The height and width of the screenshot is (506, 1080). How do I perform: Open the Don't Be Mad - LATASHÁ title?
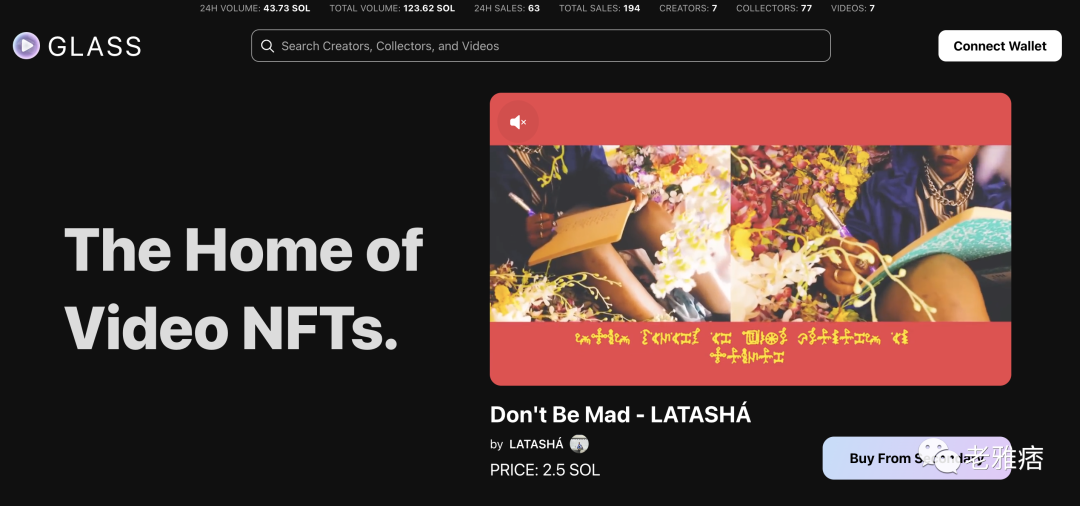pos(620,414)
